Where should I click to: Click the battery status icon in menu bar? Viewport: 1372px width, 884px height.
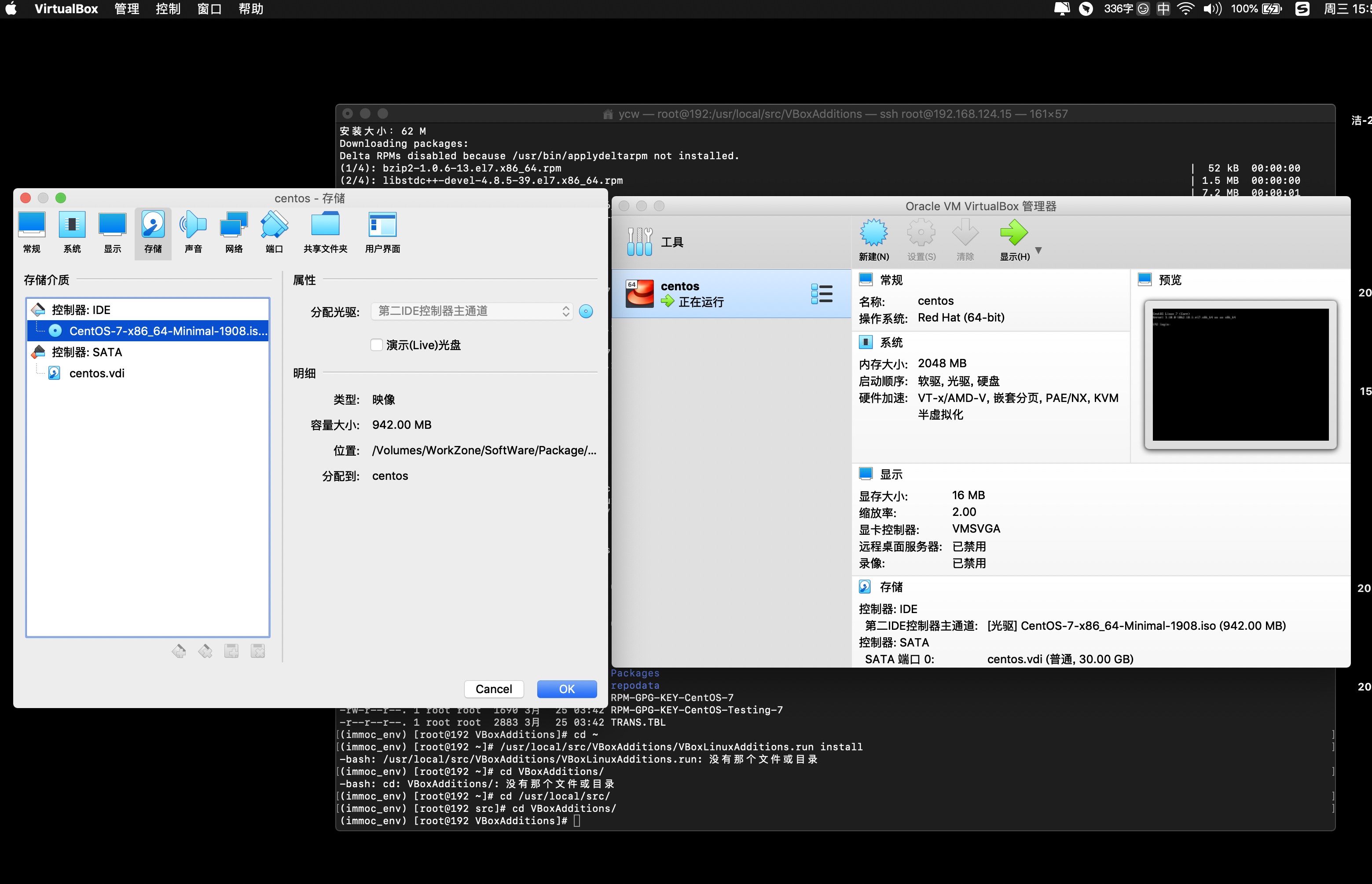coord(1273,9)
